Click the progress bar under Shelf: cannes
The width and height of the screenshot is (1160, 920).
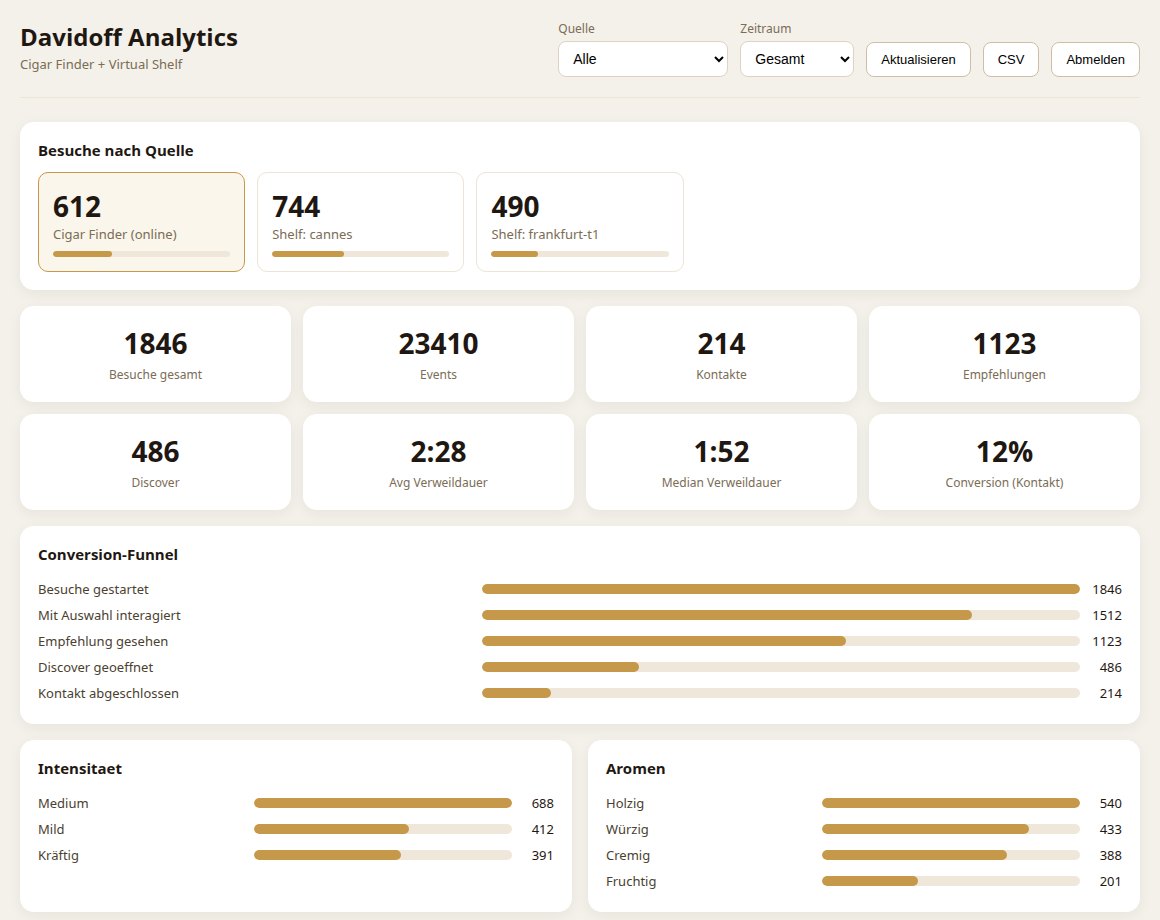tap(360, 254)
